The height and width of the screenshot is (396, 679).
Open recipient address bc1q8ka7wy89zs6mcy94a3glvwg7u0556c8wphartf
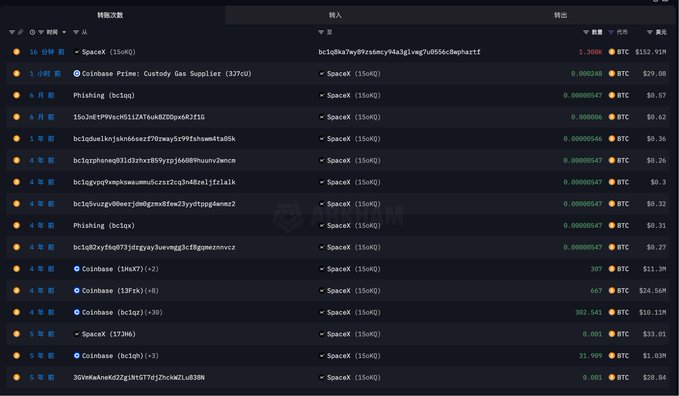click(x=399, y=52)
